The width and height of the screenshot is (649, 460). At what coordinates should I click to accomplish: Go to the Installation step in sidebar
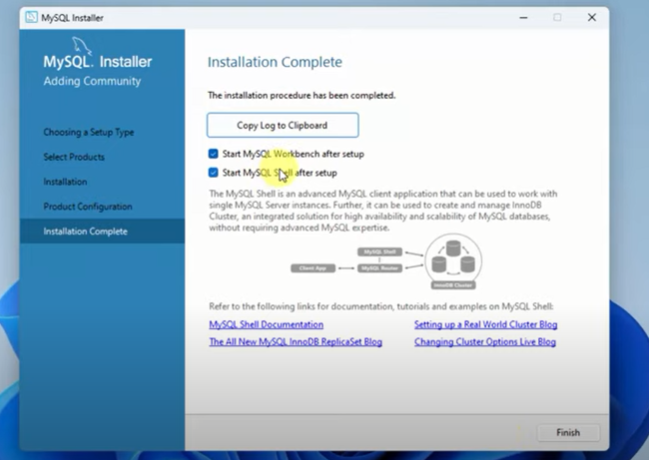point(65,182)
